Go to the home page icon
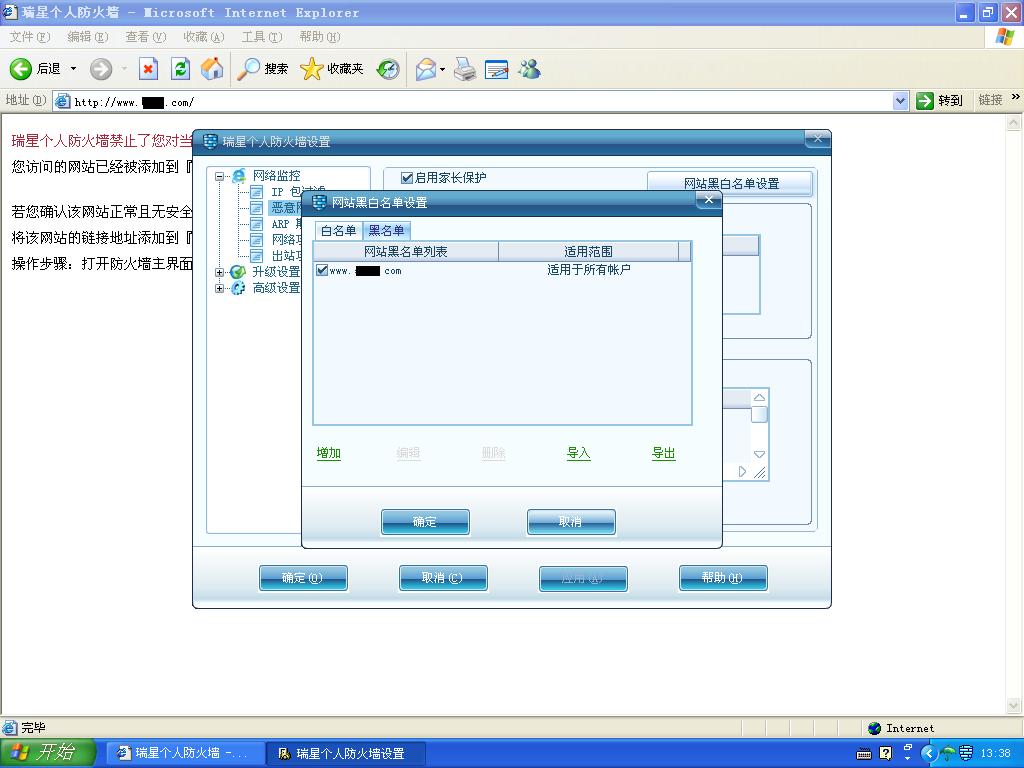The image size is (1024, 768). point(212,69)
